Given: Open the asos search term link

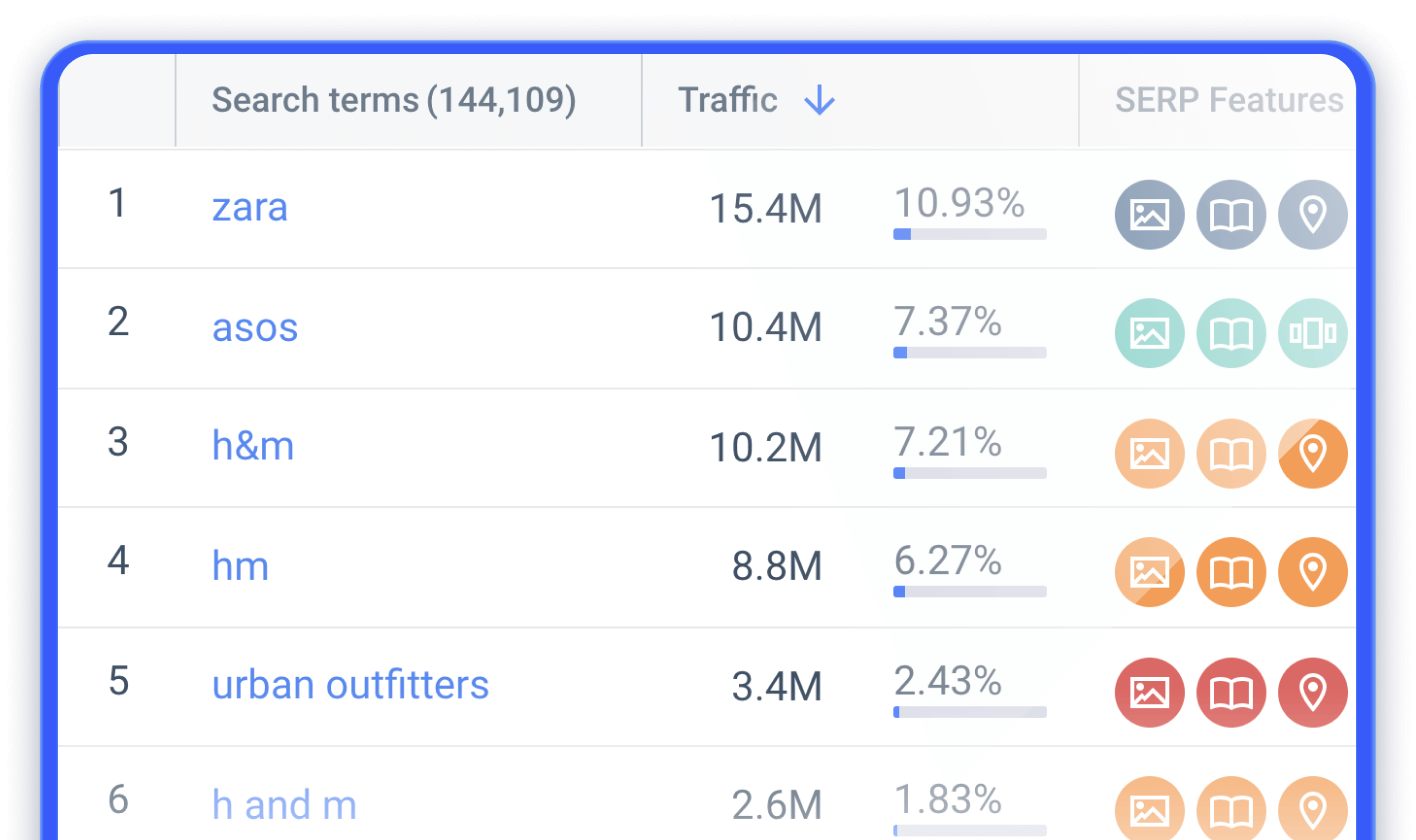Looking at the screenshot, I should point(255,327).
